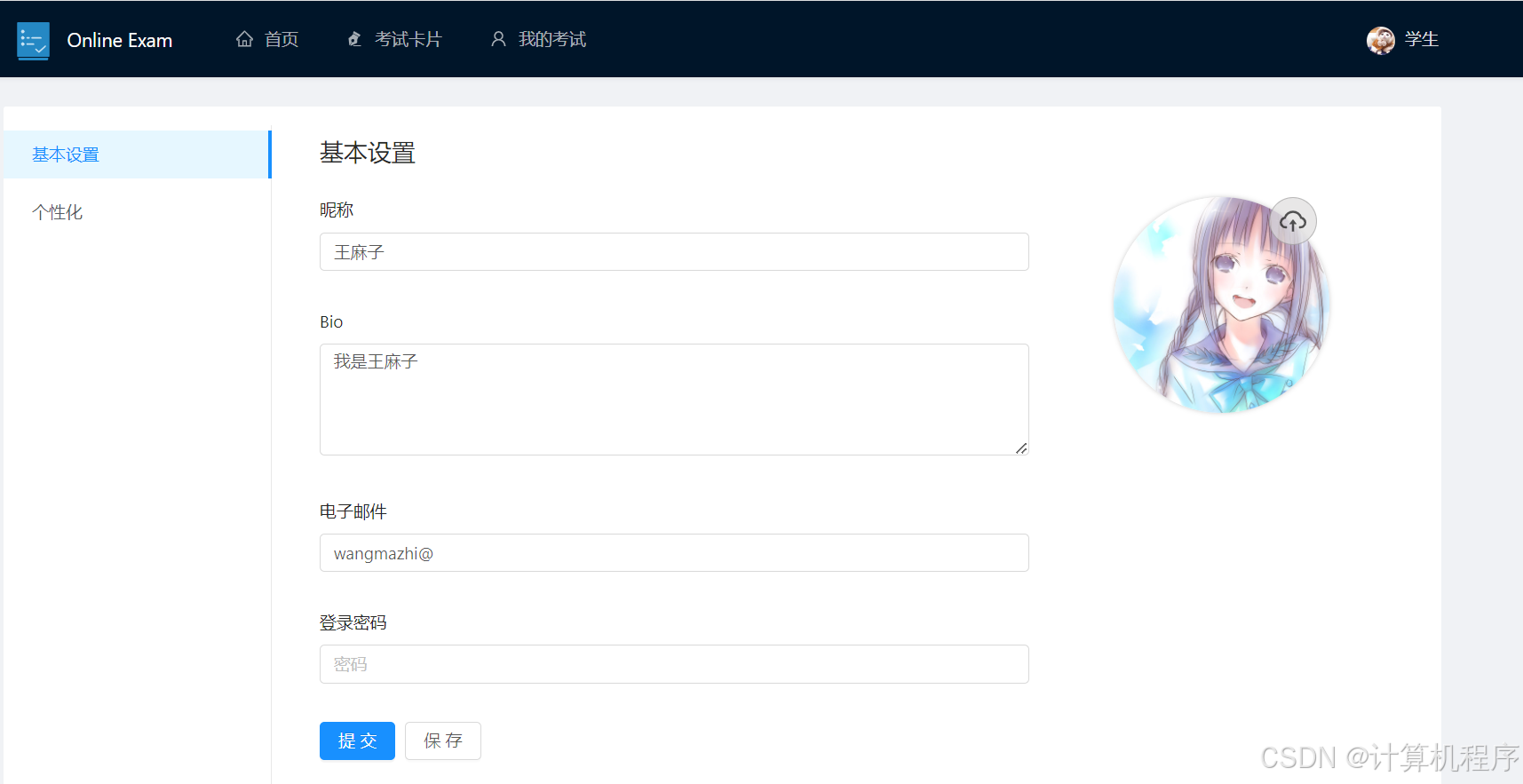This screenshot has height=784, width=1523.
Task: Open the 首页 home menu item
Action: pos(267,39)
